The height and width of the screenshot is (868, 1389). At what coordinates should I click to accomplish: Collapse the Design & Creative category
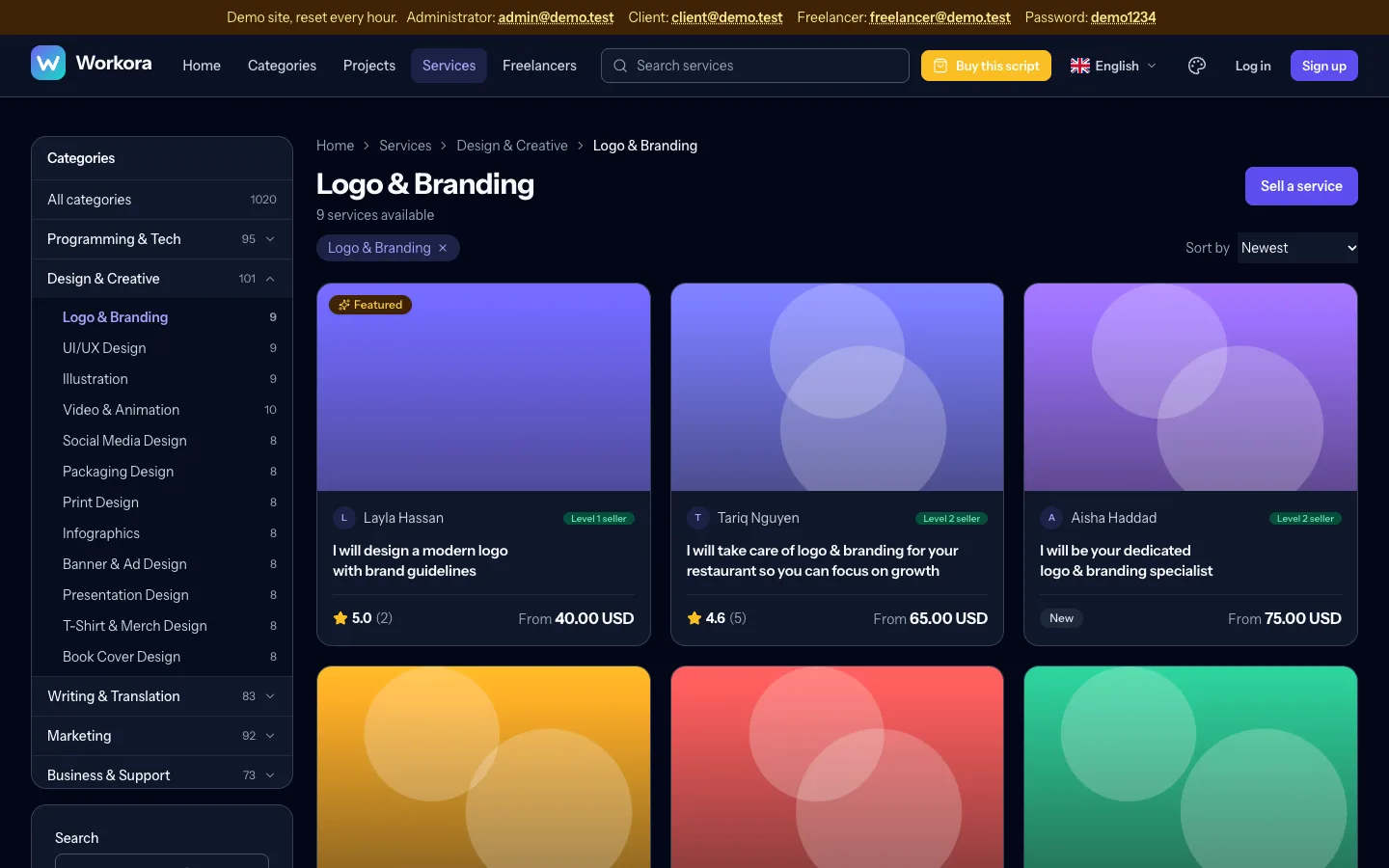[270, 279]
